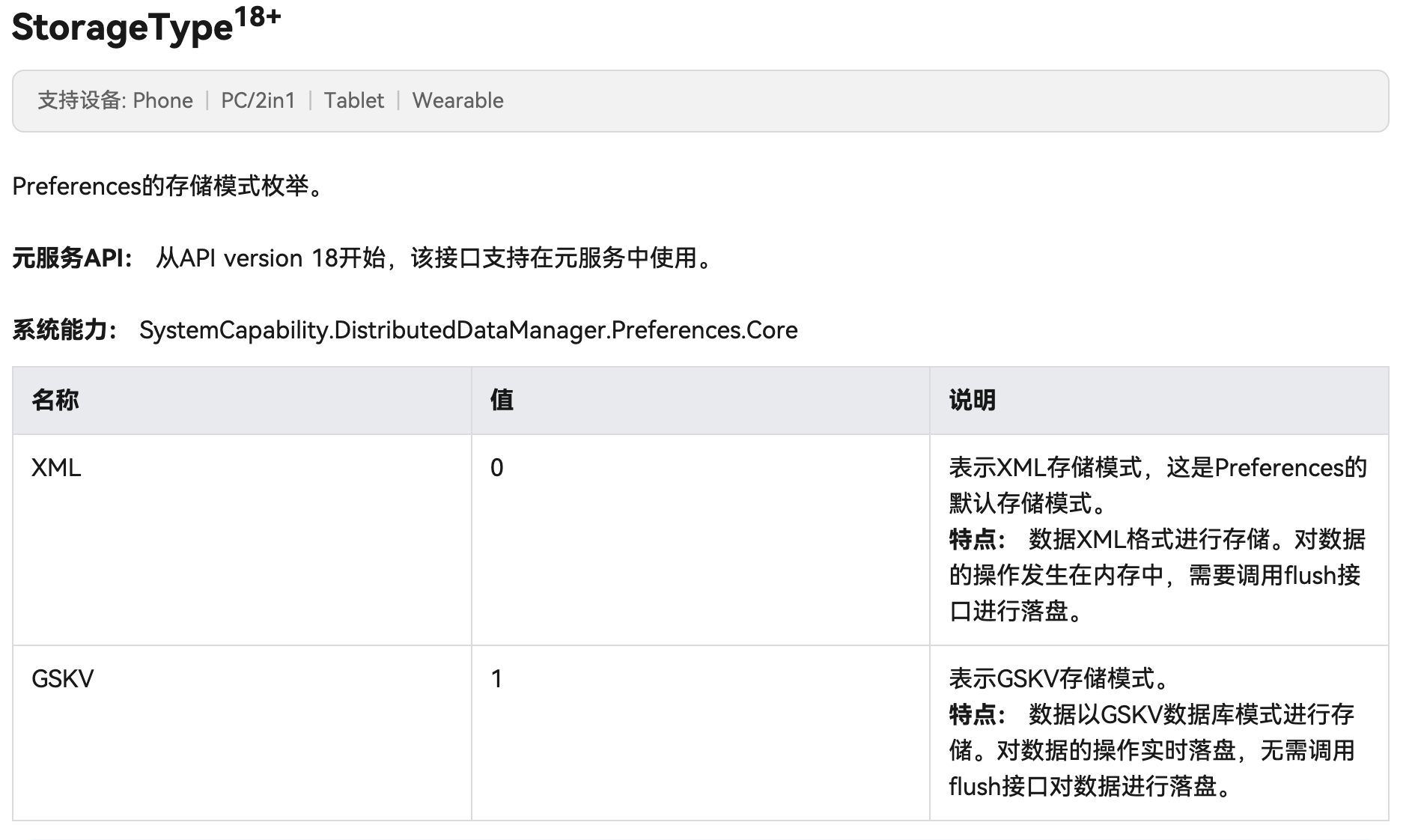Select the Wearable supported device label

[x=457, y=100]
